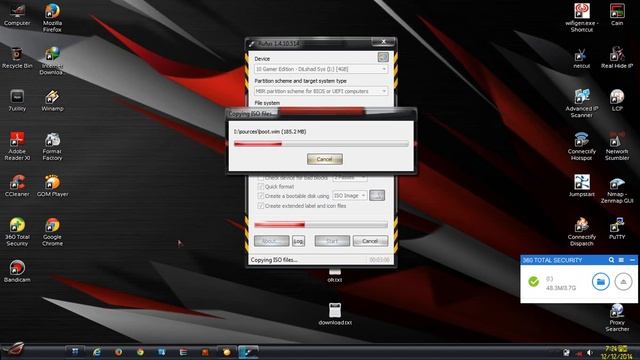Open menu icon in 360 Total Security widget

tap(621, 260)
